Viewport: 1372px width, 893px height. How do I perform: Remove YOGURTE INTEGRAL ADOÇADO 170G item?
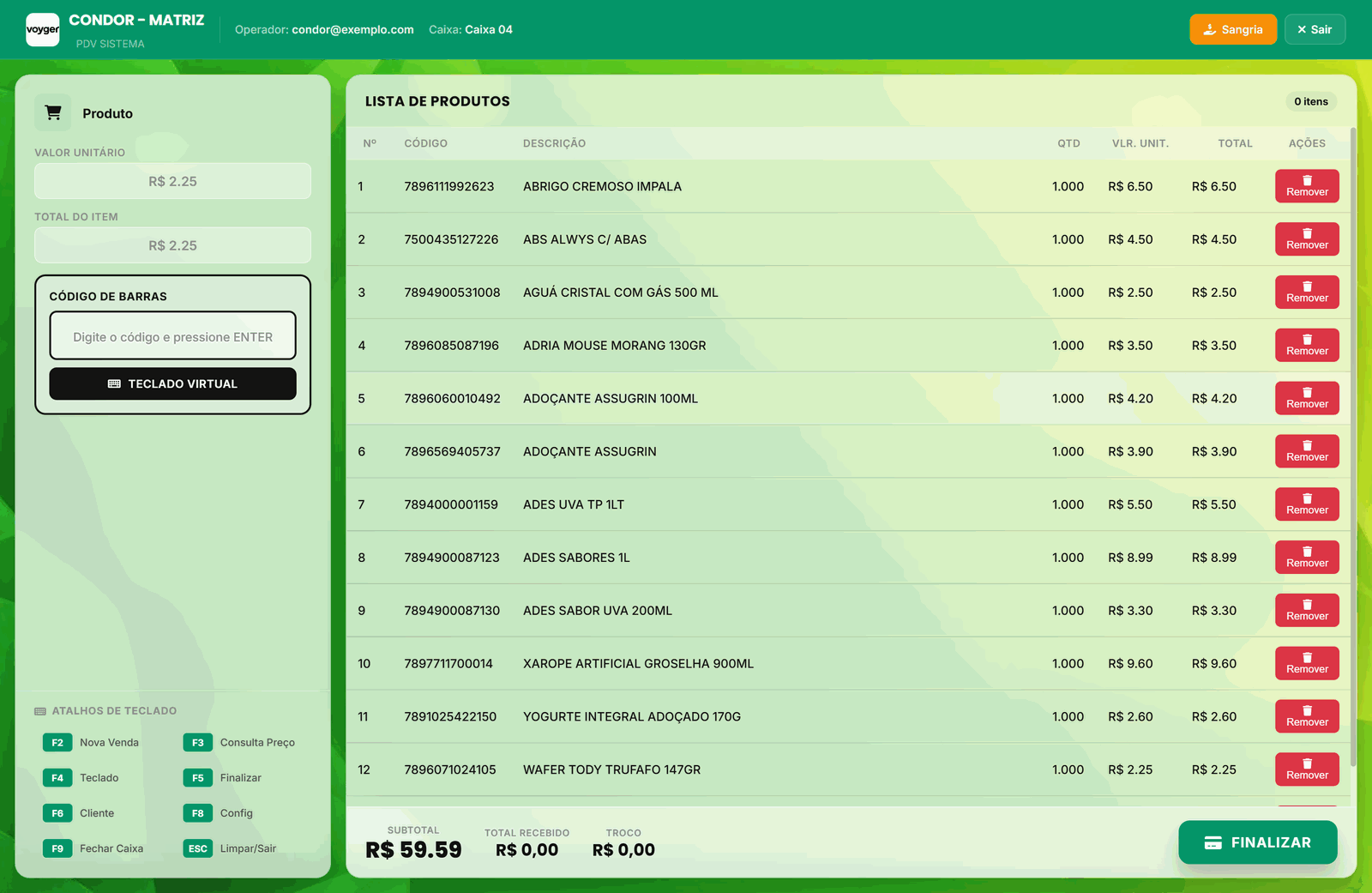click(x=1307, y=716)
